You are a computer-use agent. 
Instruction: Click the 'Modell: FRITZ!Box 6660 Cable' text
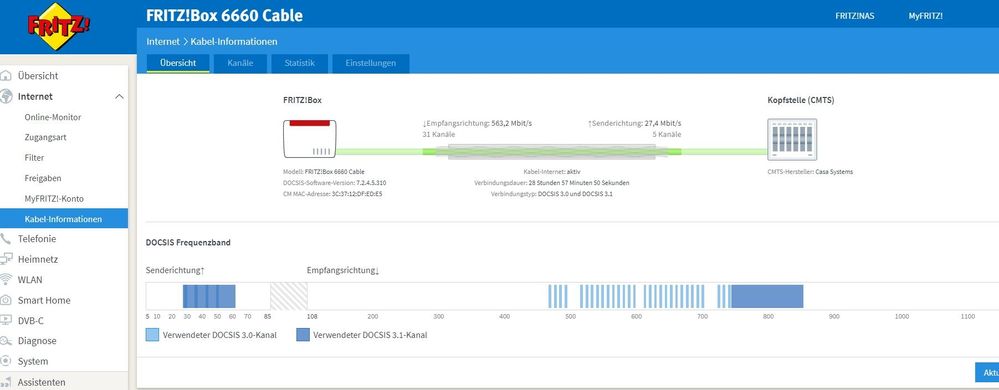(x=324, y=172)
